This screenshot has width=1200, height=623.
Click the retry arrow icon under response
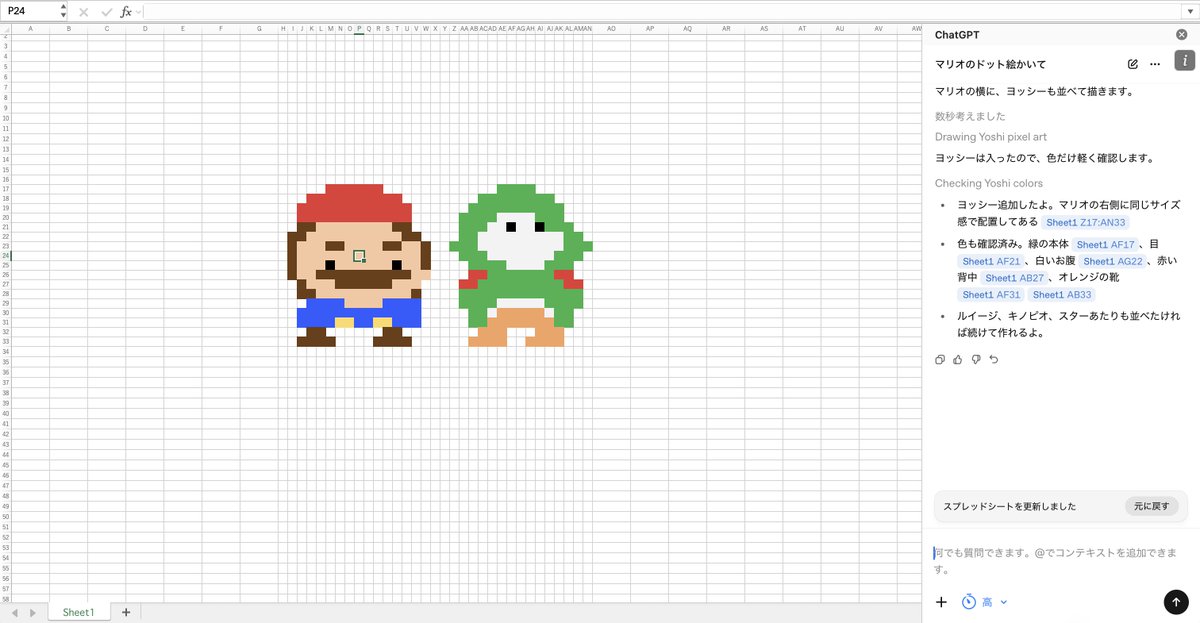pos(993,359)
